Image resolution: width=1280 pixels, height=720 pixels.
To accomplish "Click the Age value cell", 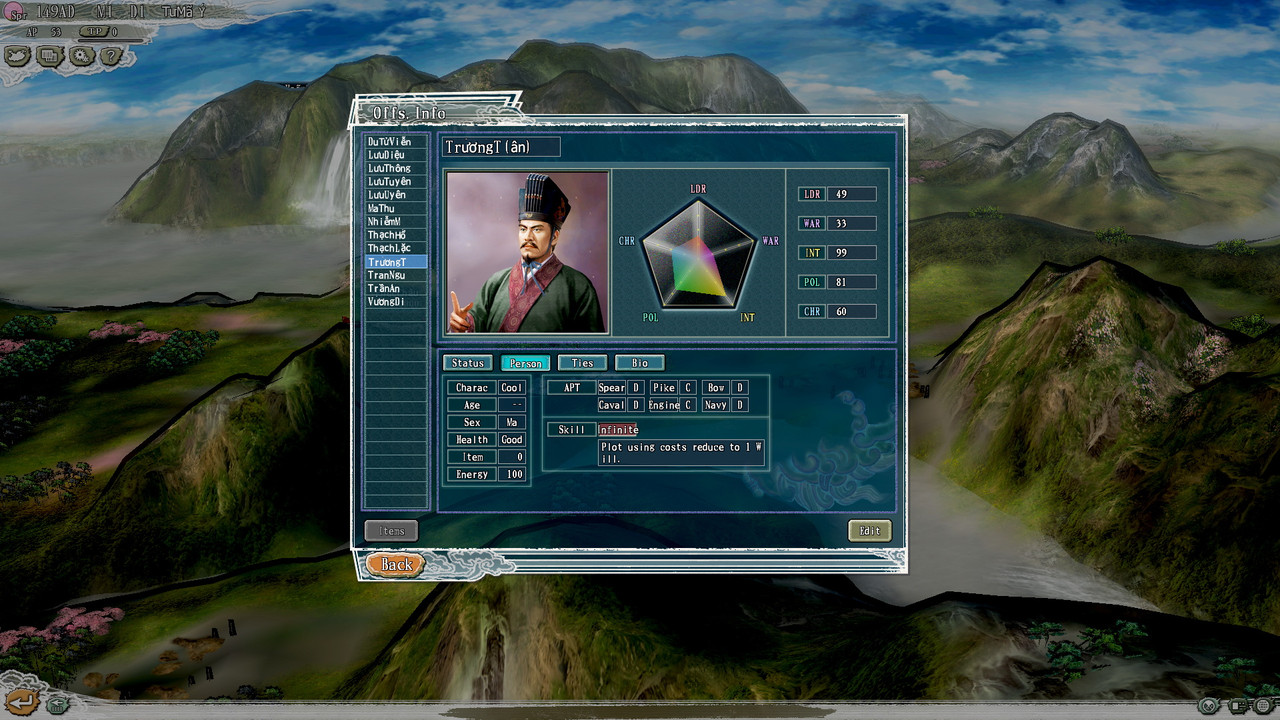I will click(512, 405).
